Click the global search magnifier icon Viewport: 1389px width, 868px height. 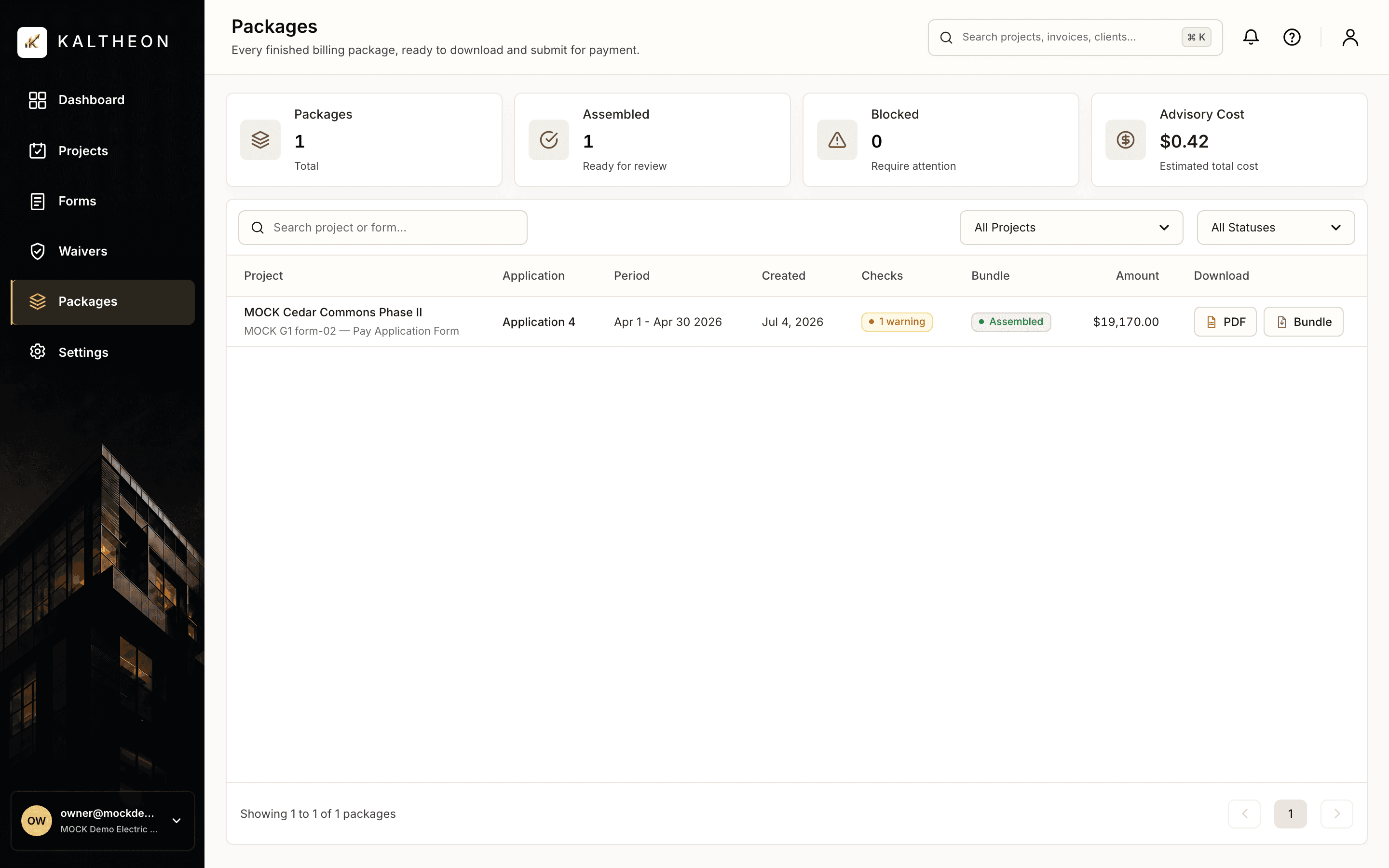coord(946,37)
